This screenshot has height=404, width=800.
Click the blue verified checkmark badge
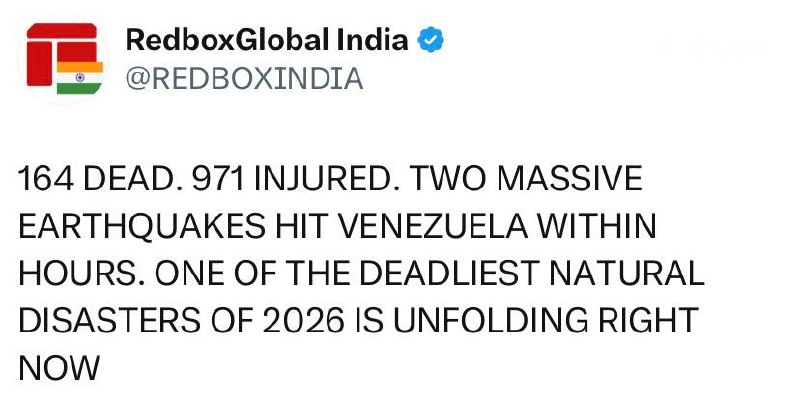(x=431, y=40)
